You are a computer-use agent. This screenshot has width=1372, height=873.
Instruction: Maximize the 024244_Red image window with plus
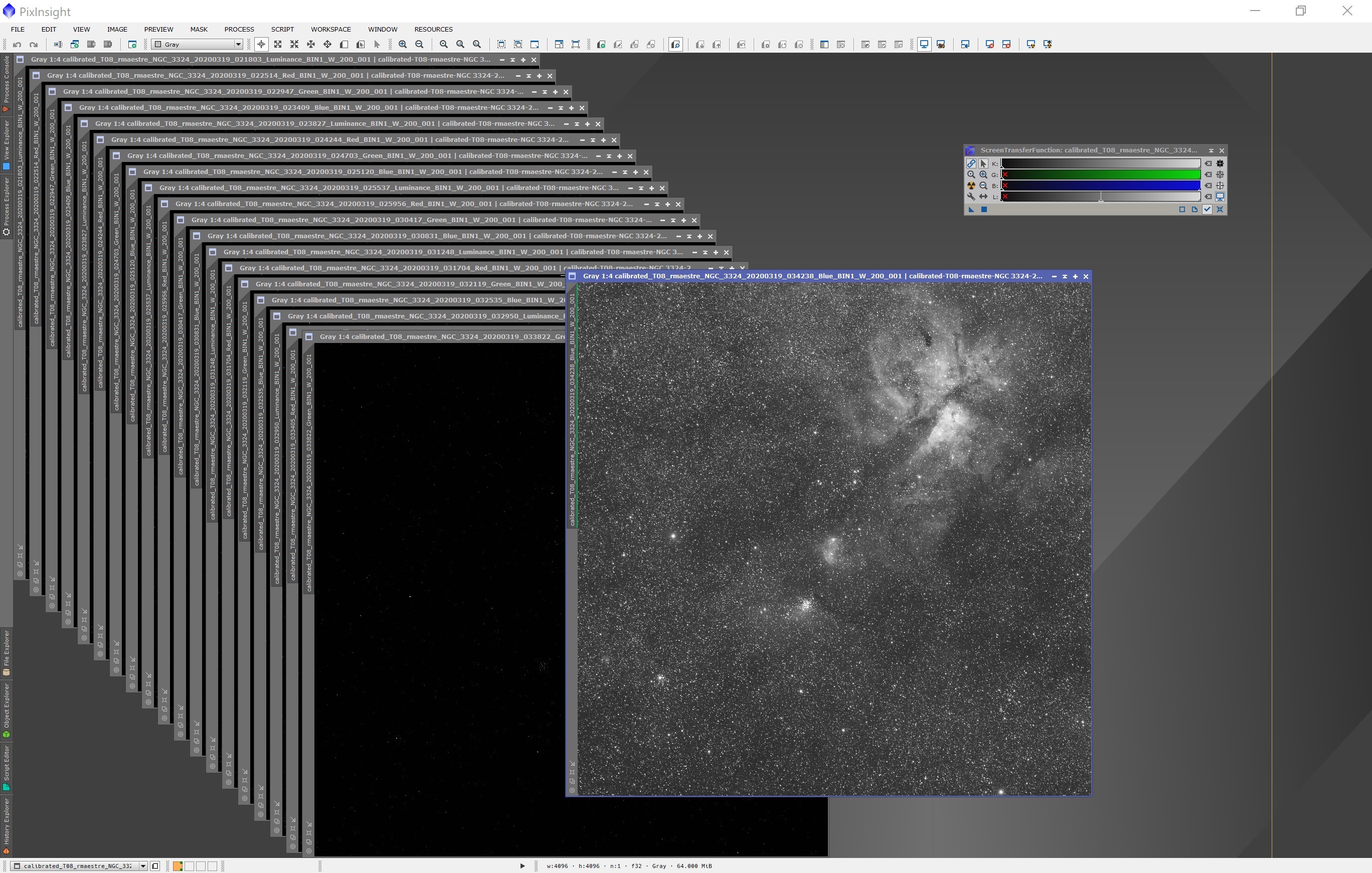tap(603, 139)
